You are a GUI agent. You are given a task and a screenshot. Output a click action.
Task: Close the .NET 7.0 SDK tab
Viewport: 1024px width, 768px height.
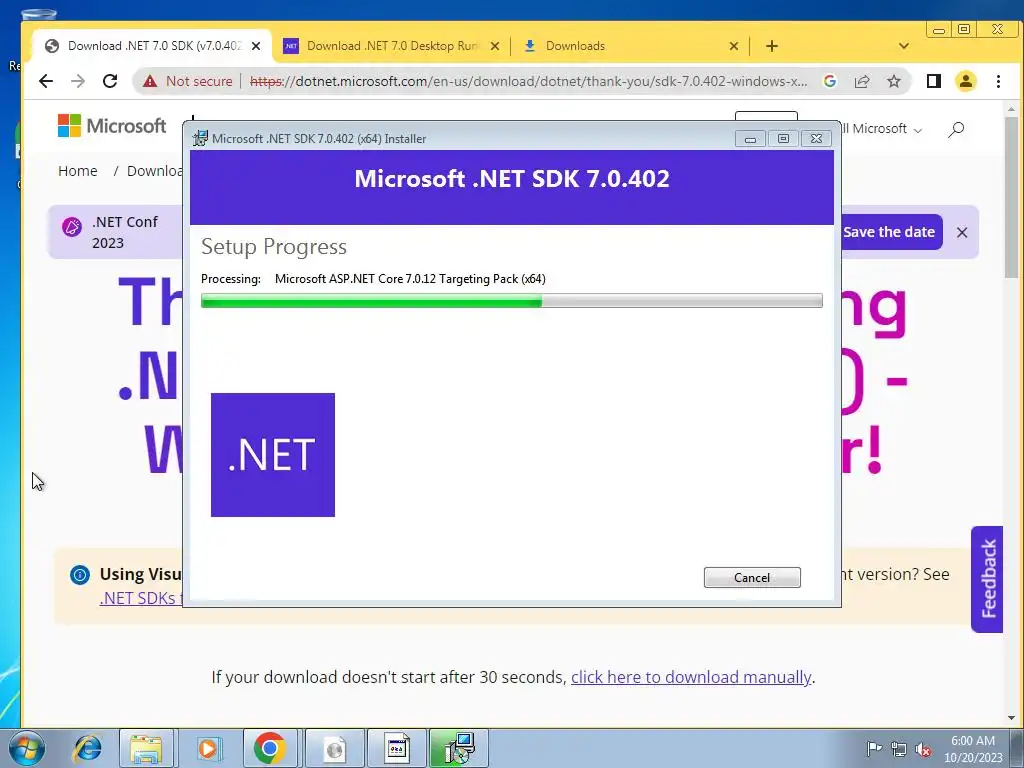pyautogui.click(x=256, y=46)
